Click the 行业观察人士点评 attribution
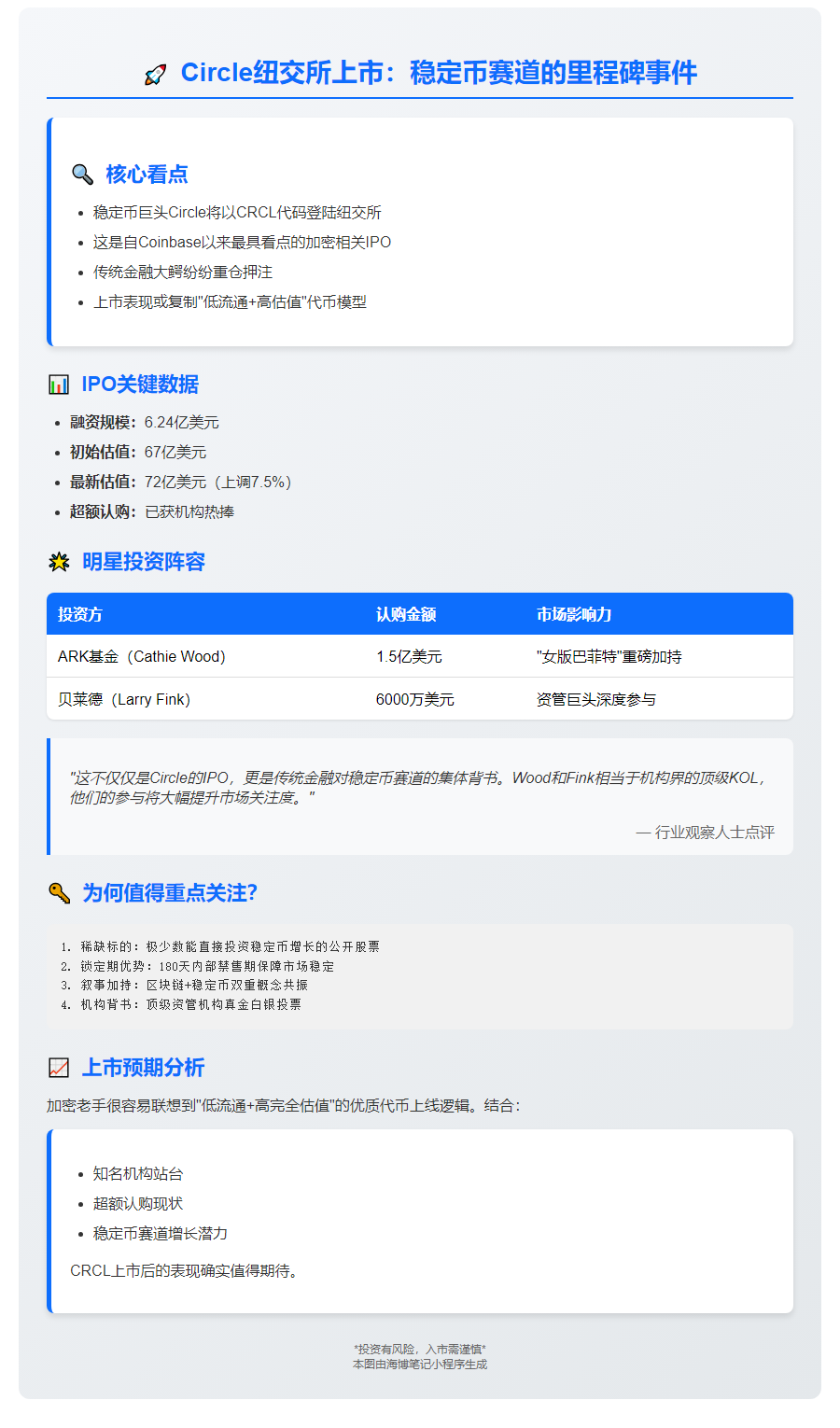Screen dimensions: 840x1428 [x=706, y=833]
